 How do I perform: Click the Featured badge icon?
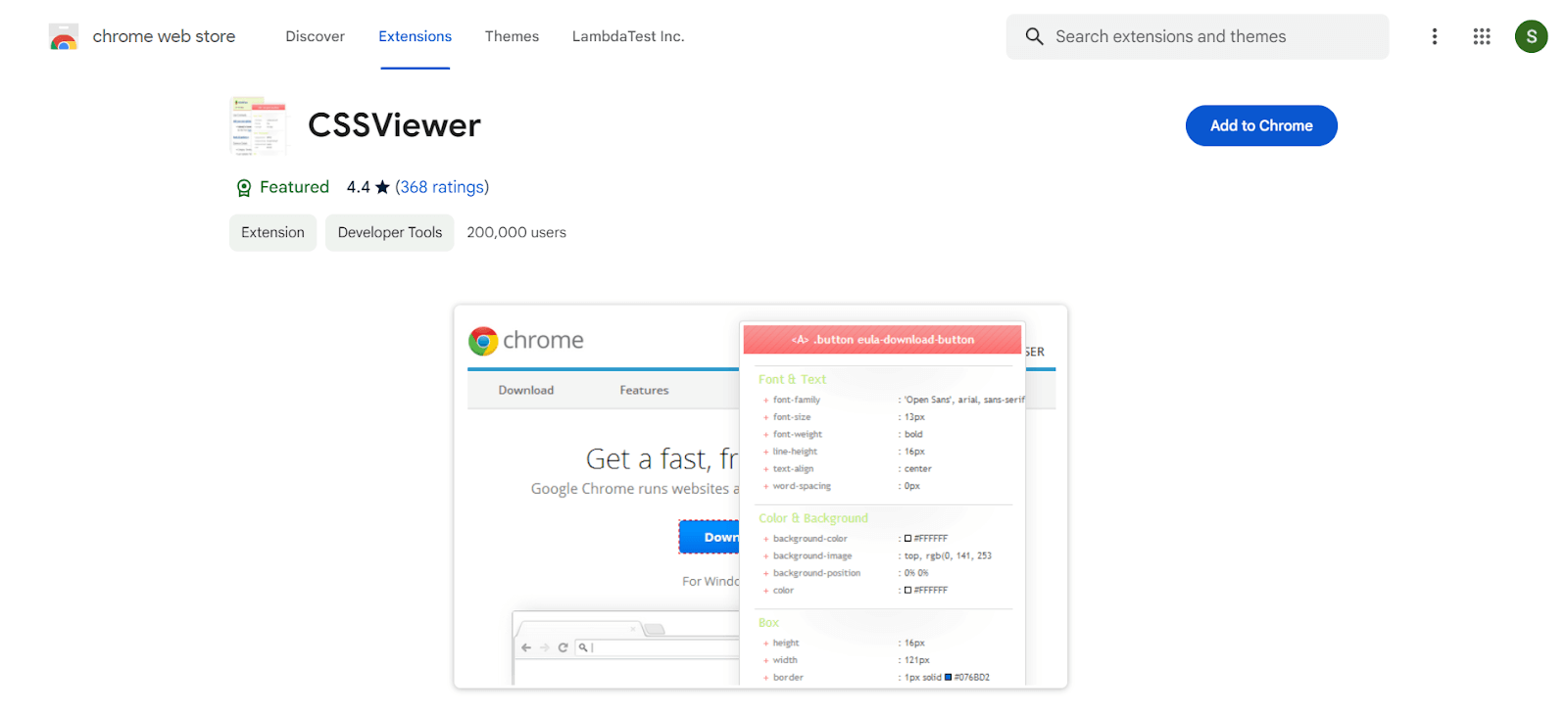tap(243, 188)
